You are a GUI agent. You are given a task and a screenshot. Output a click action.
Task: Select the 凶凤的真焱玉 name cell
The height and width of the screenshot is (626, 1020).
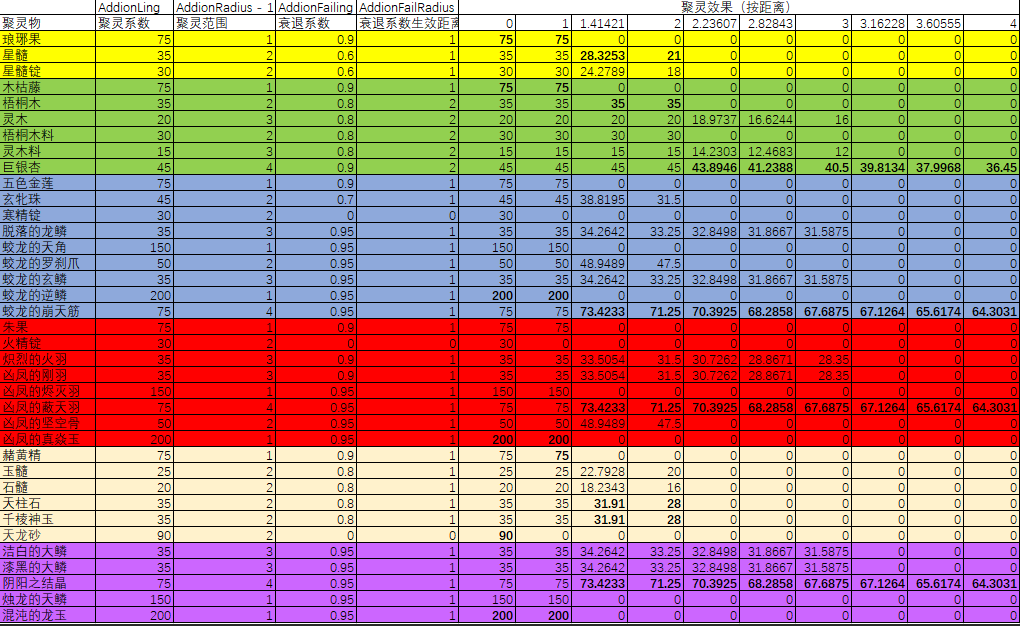(x=47, y=439)
